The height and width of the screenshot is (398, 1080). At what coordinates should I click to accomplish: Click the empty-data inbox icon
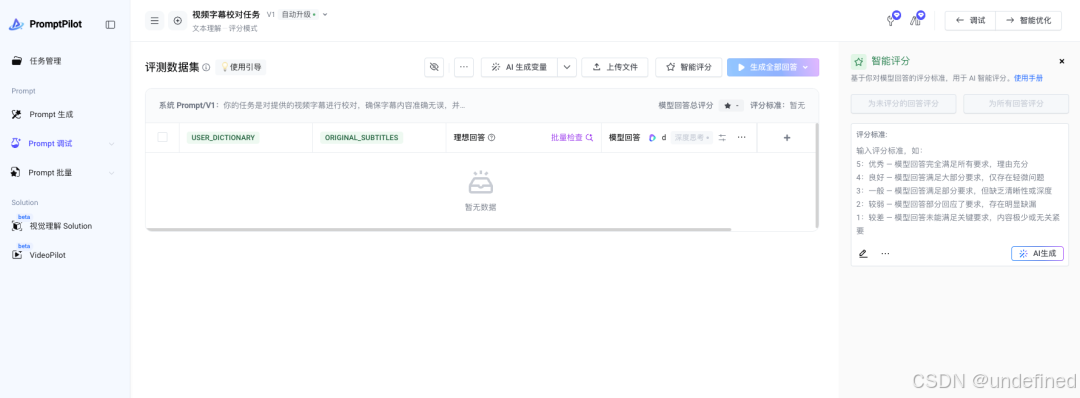click(x=481, y=183)
